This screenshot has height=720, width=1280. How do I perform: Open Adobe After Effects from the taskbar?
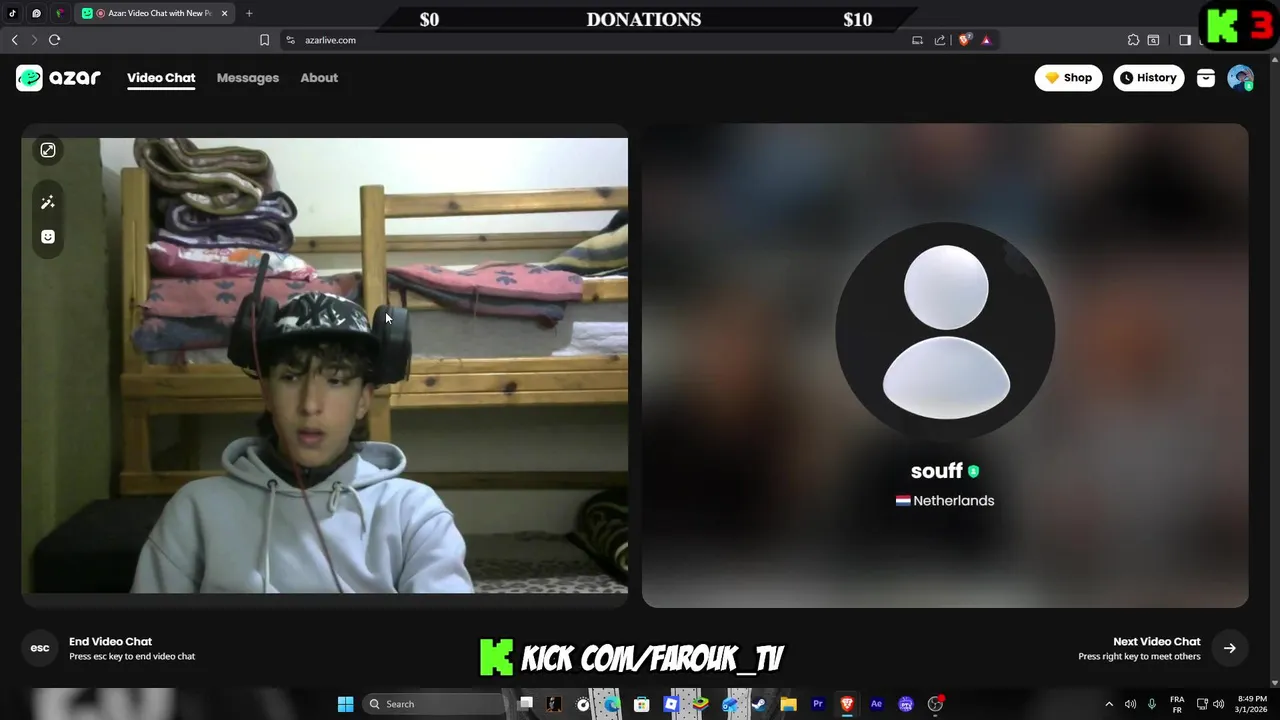[x=876, y=704]
